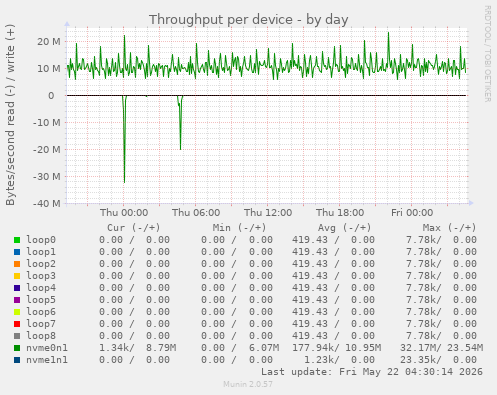
Task: Click the nvme0n1 minimum write value 6.07M
Action: tap(264, 348)
